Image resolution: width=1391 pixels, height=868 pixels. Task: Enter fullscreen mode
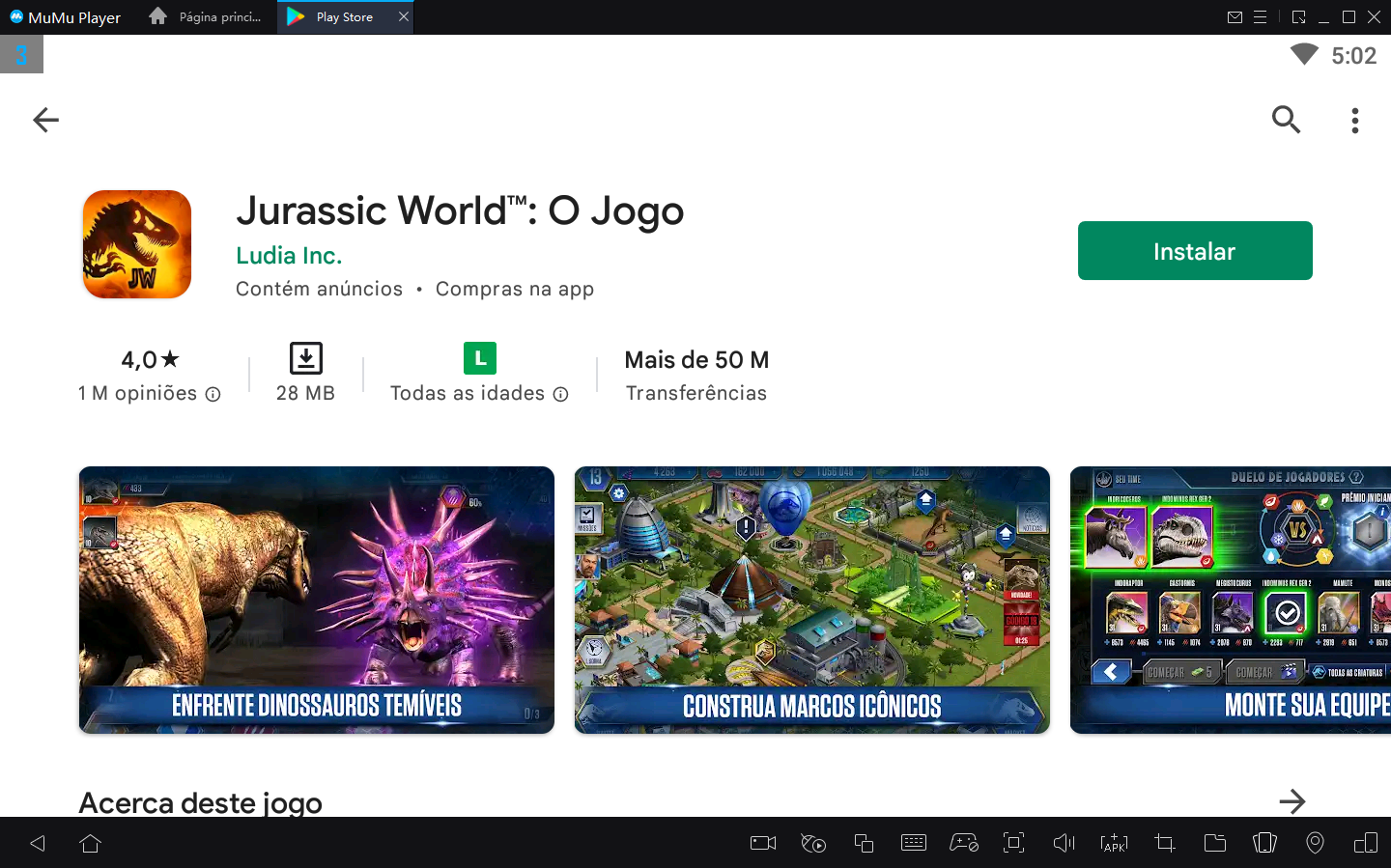(x=1013, y=843)
